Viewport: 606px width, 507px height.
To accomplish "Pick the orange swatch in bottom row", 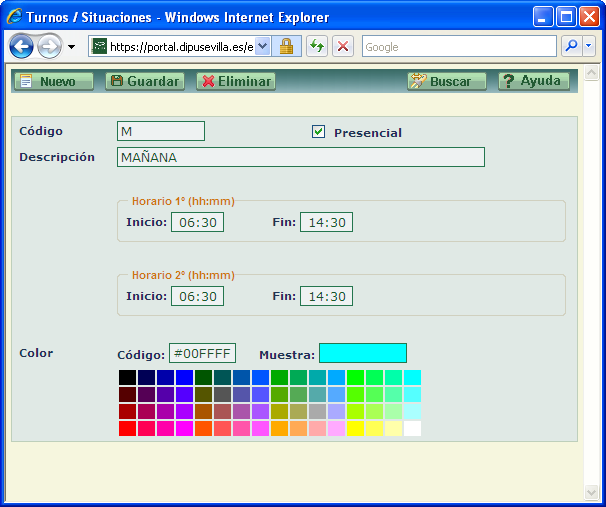I will pos(279,429).
